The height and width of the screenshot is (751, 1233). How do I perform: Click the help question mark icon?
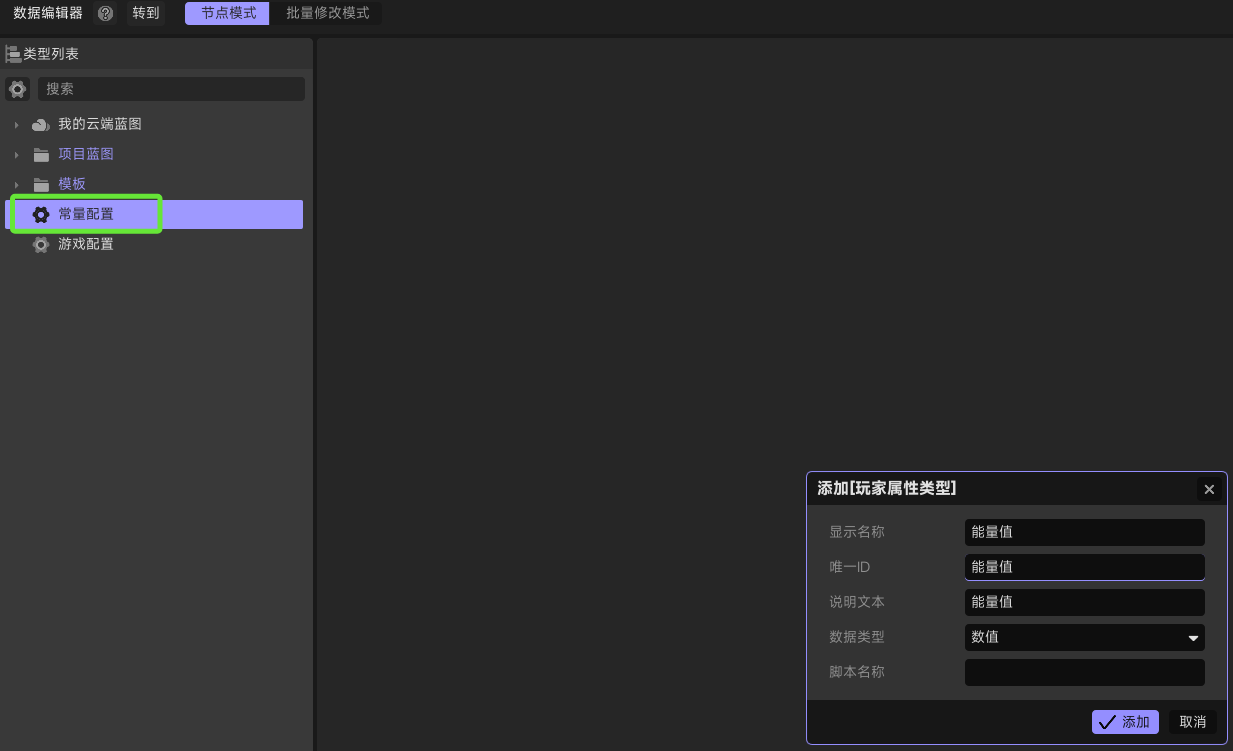point(105,13)
